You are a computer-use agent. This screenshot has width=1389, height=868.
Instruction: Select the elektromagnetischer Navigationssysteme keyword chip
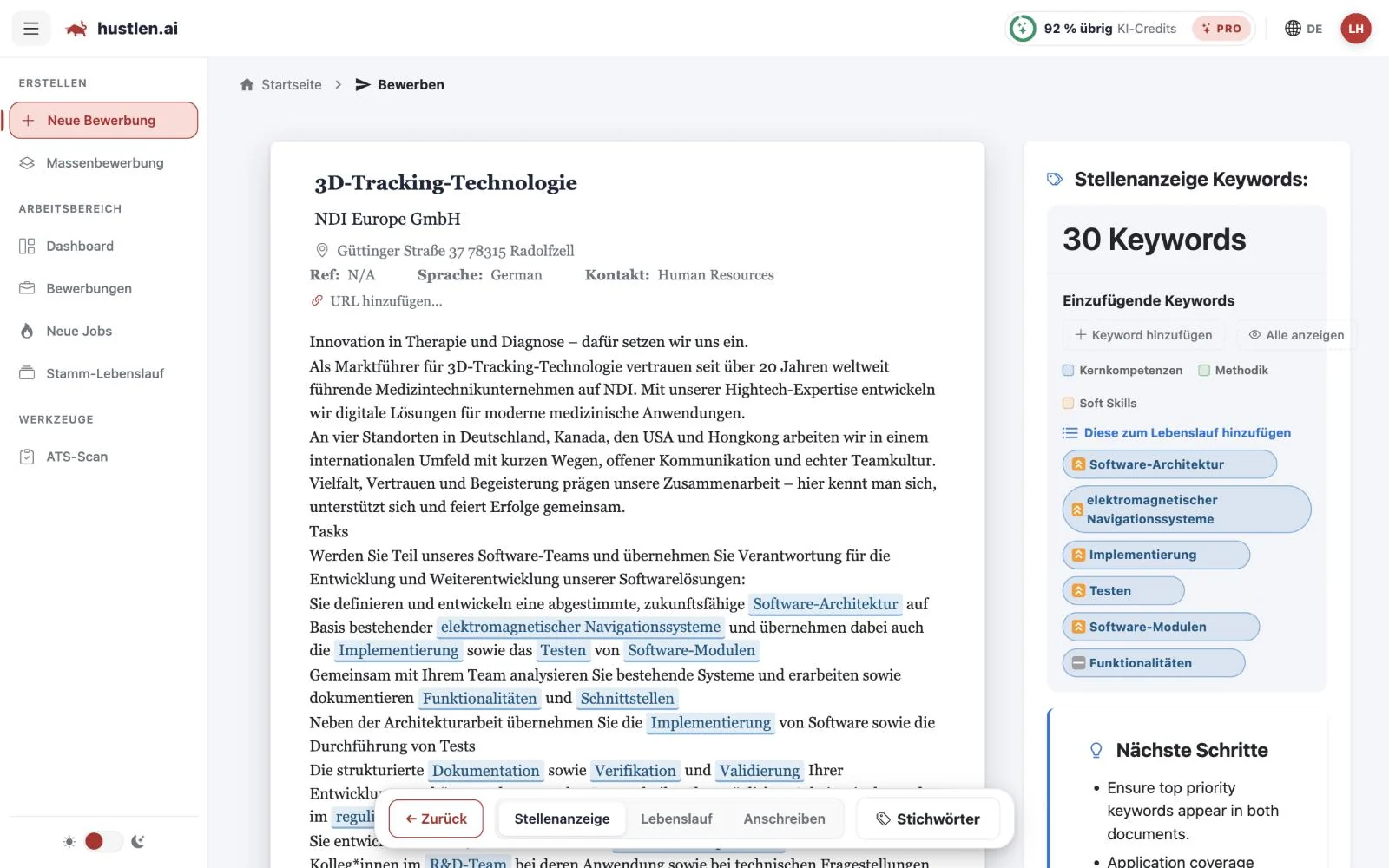[x=1187, y=510]
